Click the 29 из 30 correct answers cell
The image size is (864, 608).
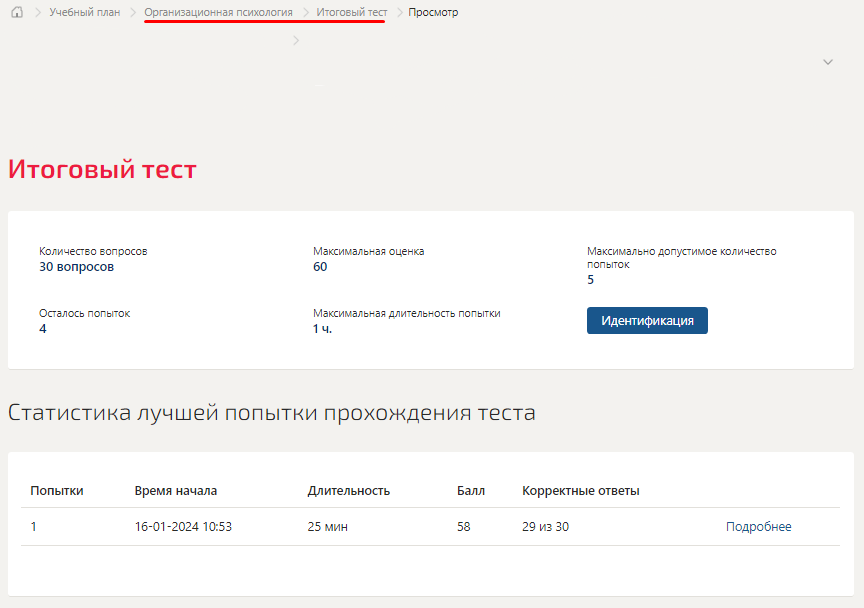pos(546,526)
